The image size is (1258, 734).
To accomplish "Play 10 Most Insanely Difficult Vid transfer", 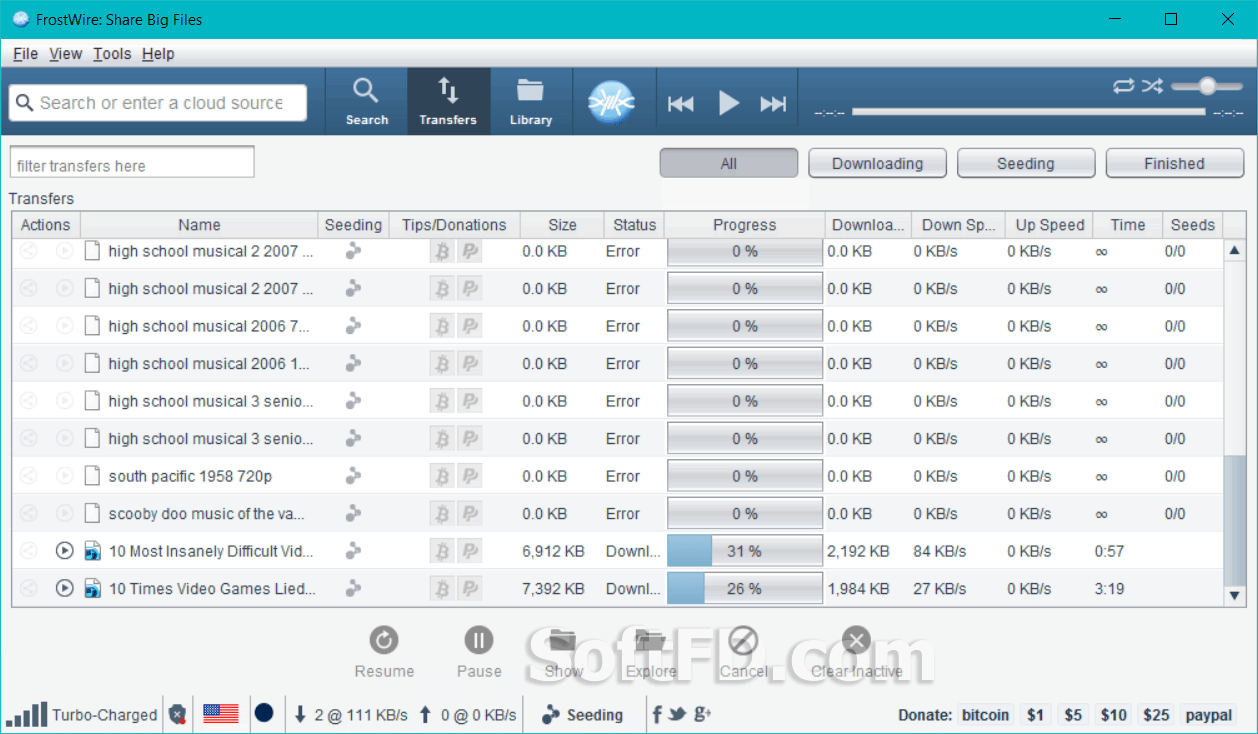I will point(65,551).
